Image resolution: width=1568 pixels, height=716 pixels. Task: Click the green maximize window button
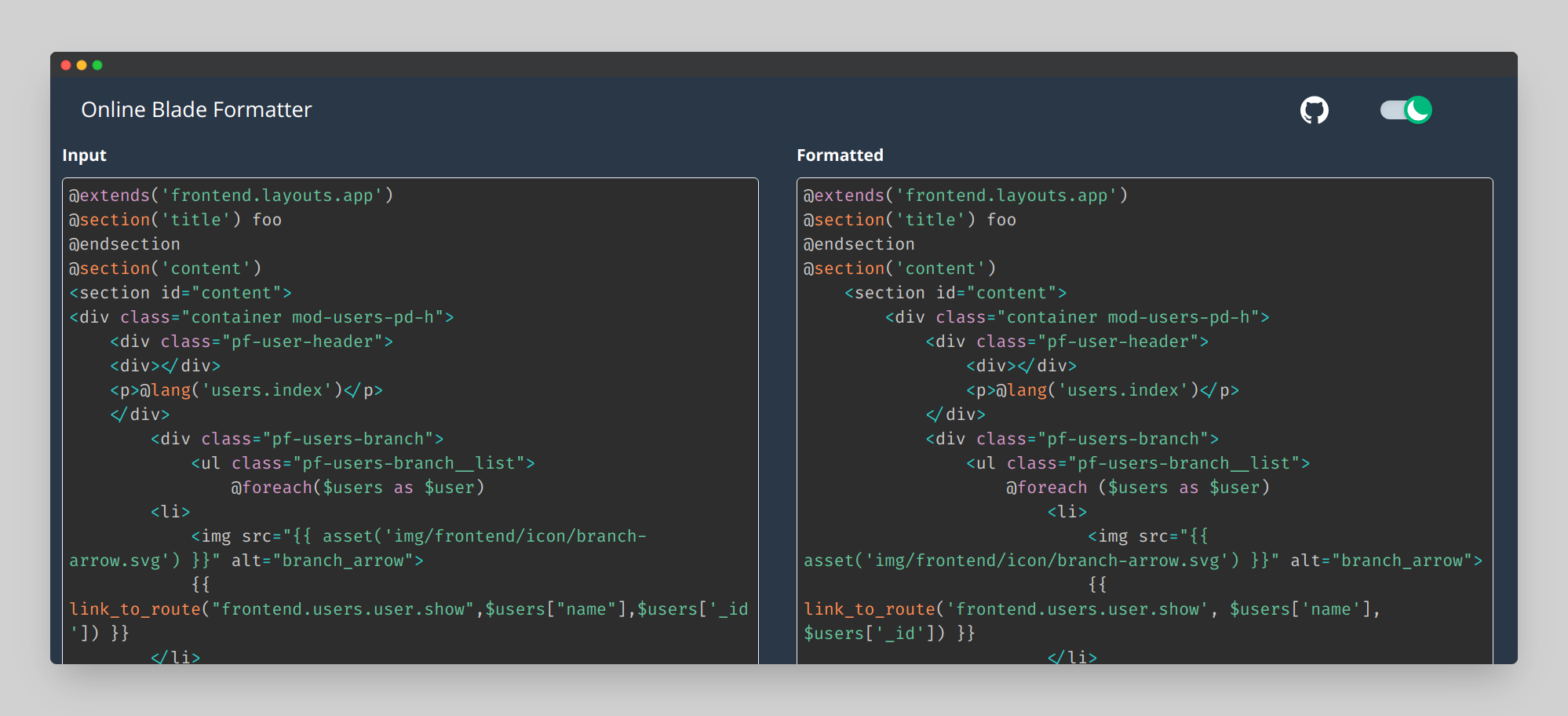point(97,65)
